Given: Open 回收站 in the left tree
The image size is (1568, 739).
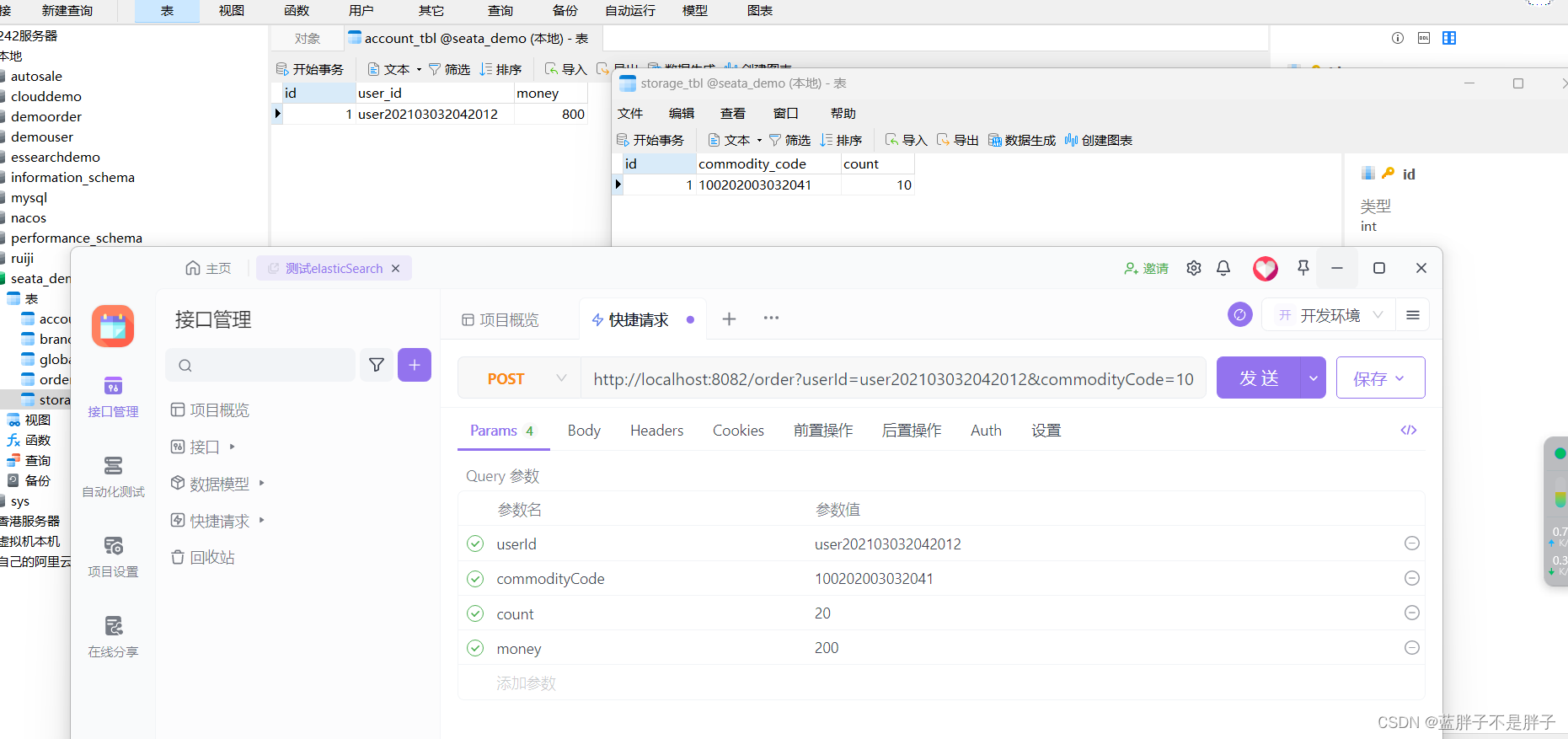Looking at the screenshot, I should point(203,557).
